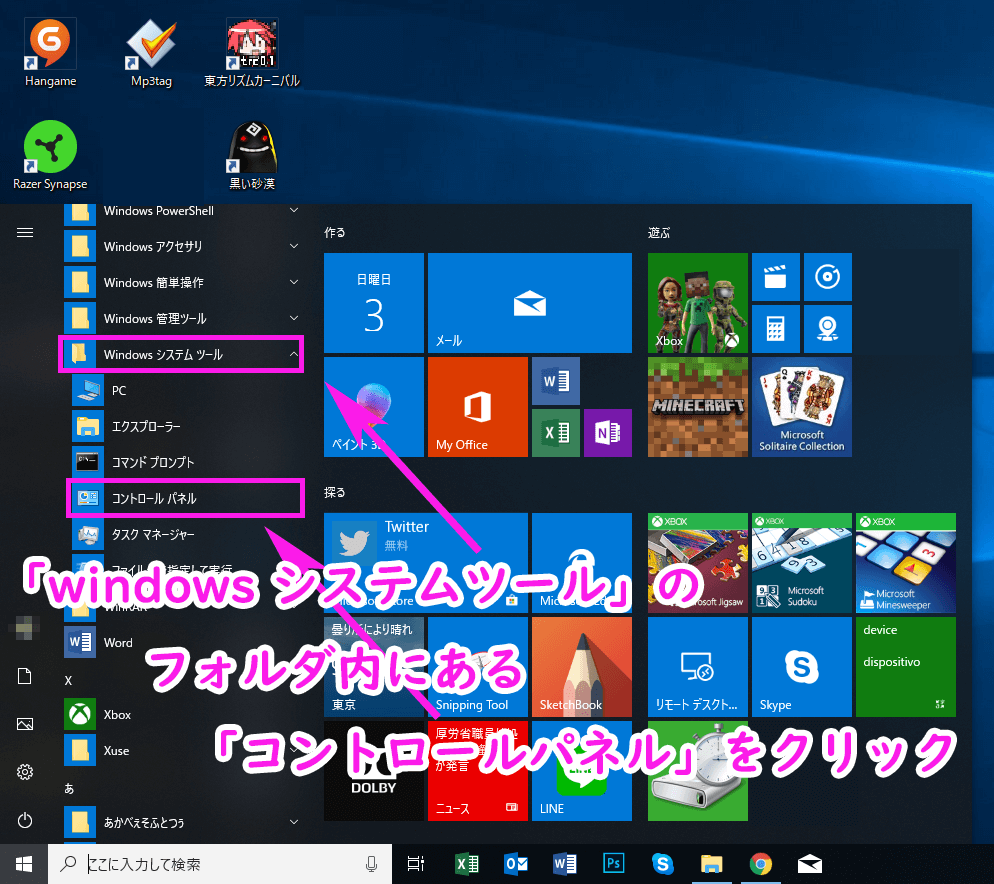Click the Windows Start button
The height and width of the screenshot is (884, 994).
point(24,864)
